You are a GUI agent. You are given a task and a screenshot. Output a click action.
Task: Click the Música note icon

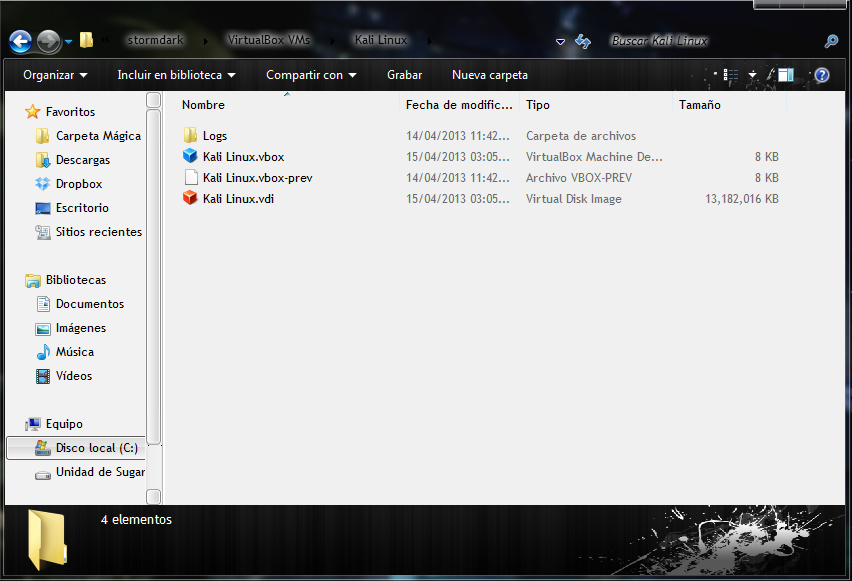point(43,352)
